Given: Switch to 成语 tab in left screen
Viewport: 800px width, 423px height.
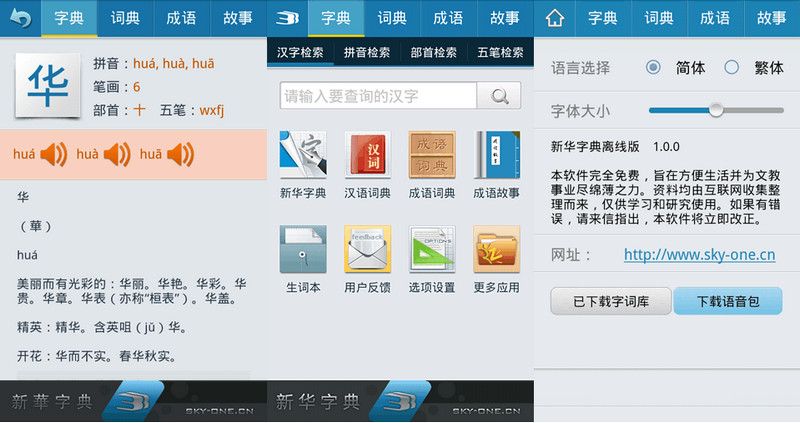Looking at the screenshot, I should 181,18.
